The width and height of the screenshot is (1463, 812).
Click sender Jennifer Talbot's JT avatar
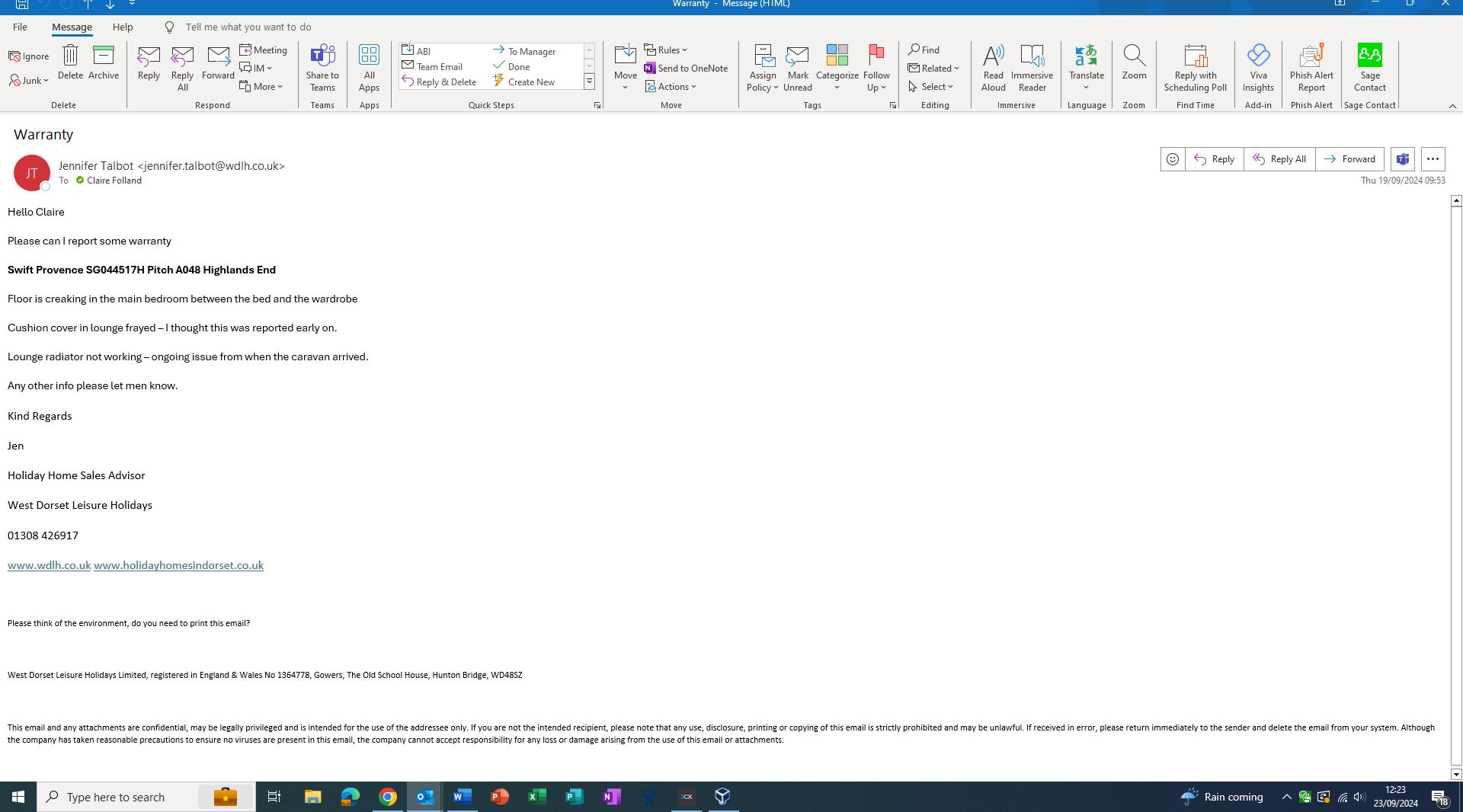click(32, 173)
